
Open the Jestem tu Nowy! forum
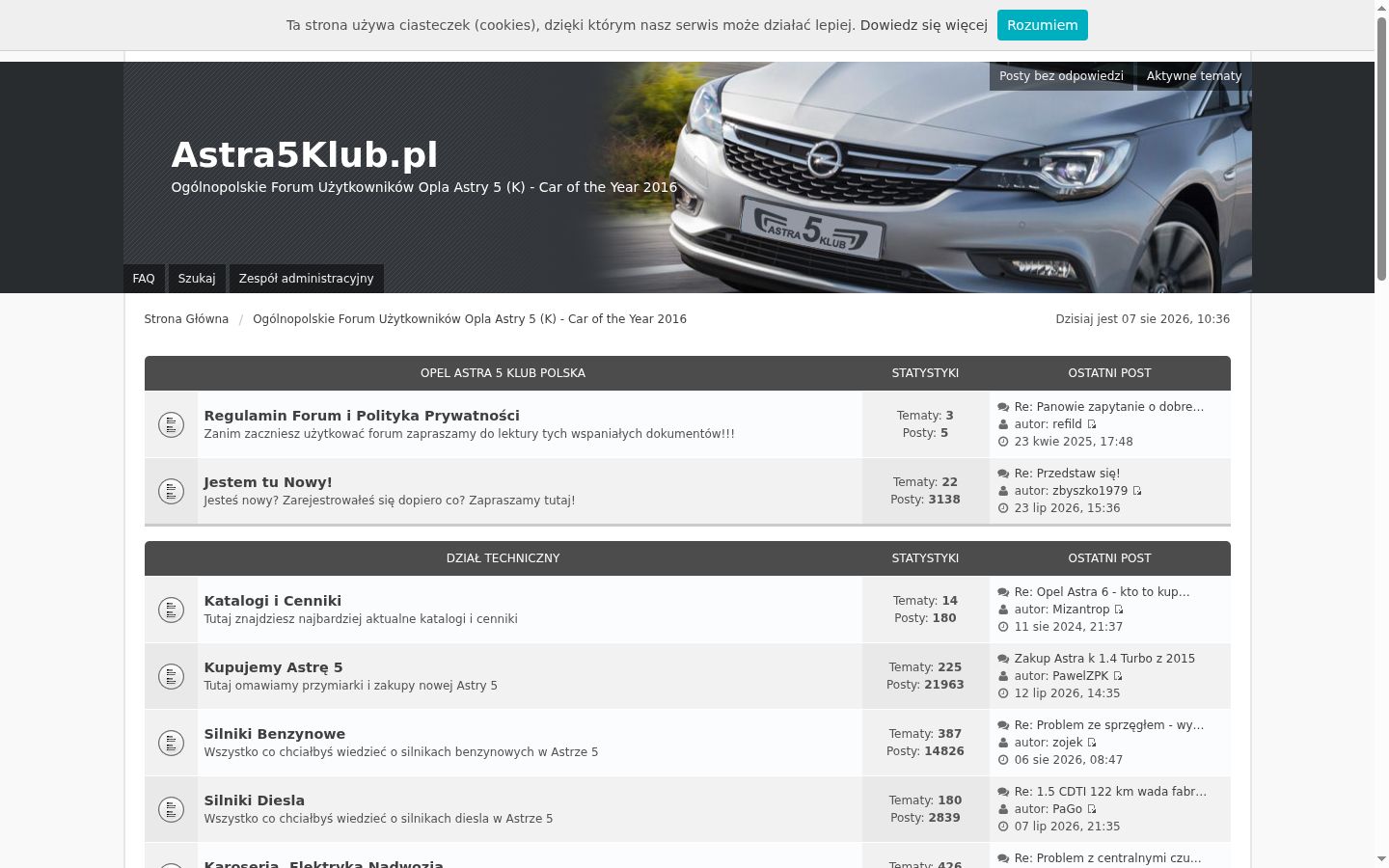point(268,482)
